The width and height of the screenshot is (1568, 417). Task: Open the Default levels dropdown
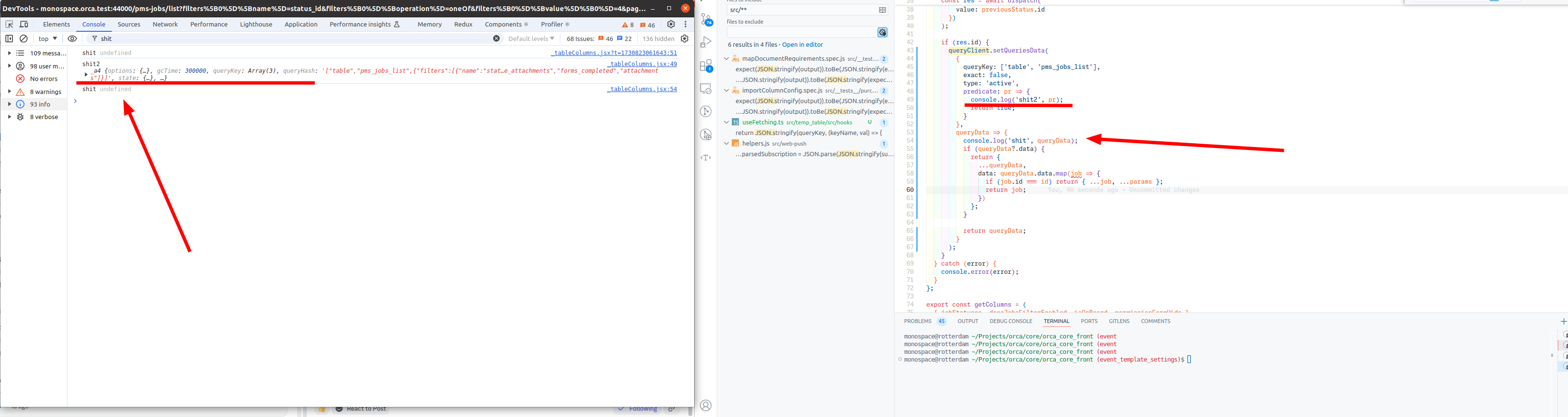tap(531, 39)
